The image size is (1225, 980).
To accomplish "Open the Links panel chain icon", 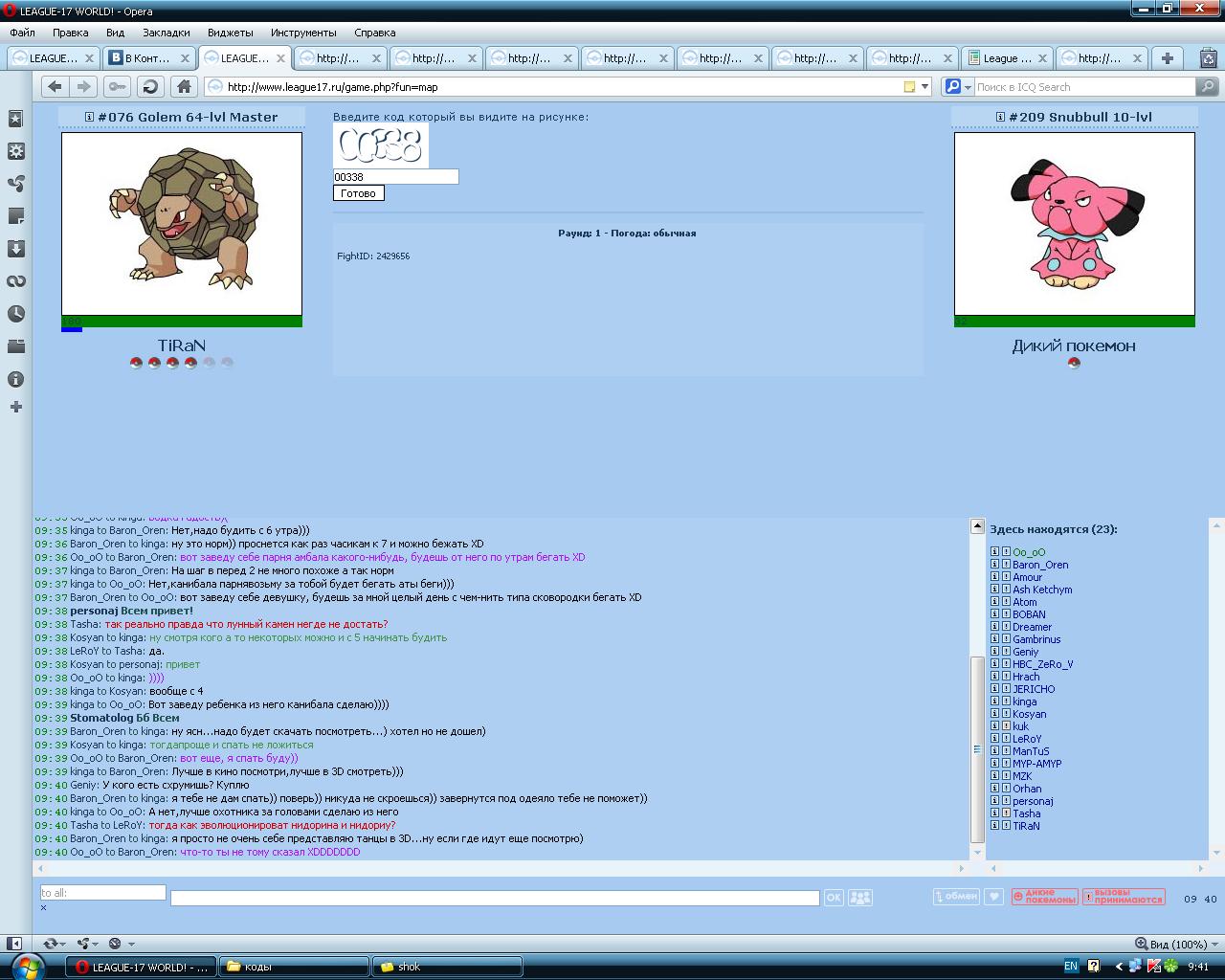I will [16, 281].
